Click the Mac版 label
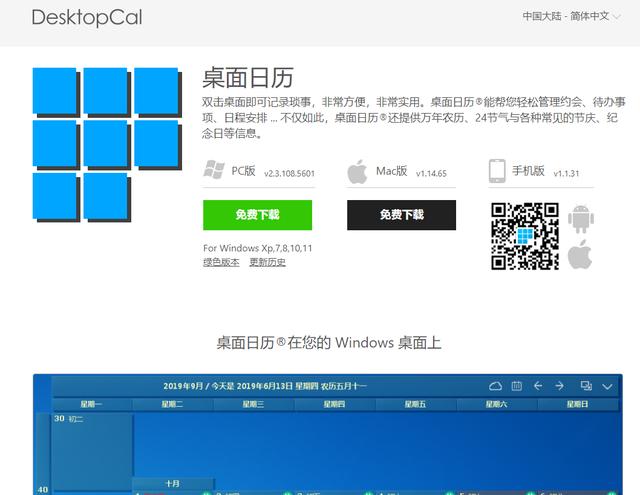The width and height of the screenshot is (640, 495). [391, 171]
